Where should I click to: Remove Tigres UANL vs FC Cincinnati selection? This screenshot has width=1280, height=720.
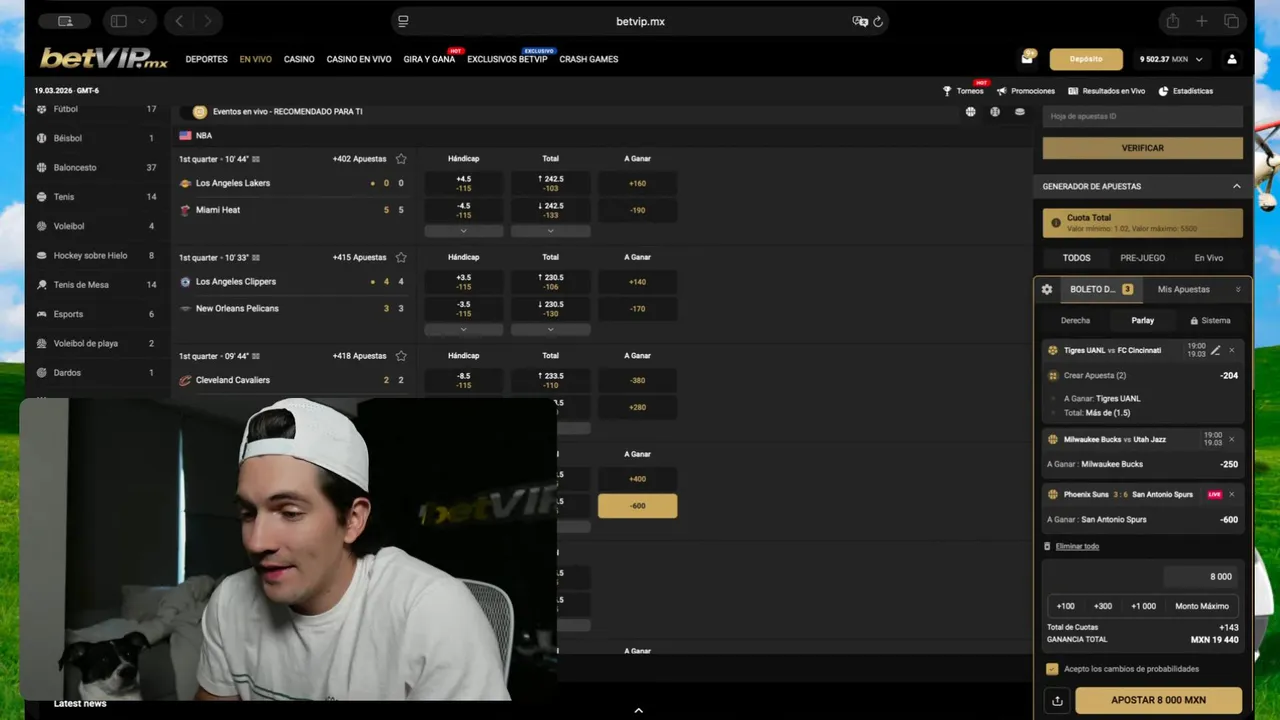tap(1231, 350)
